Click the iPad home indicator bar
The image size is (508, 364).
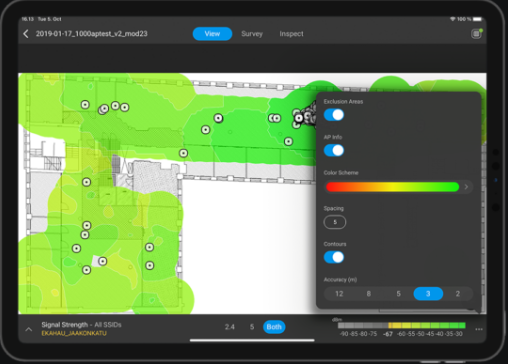(252, 340)
